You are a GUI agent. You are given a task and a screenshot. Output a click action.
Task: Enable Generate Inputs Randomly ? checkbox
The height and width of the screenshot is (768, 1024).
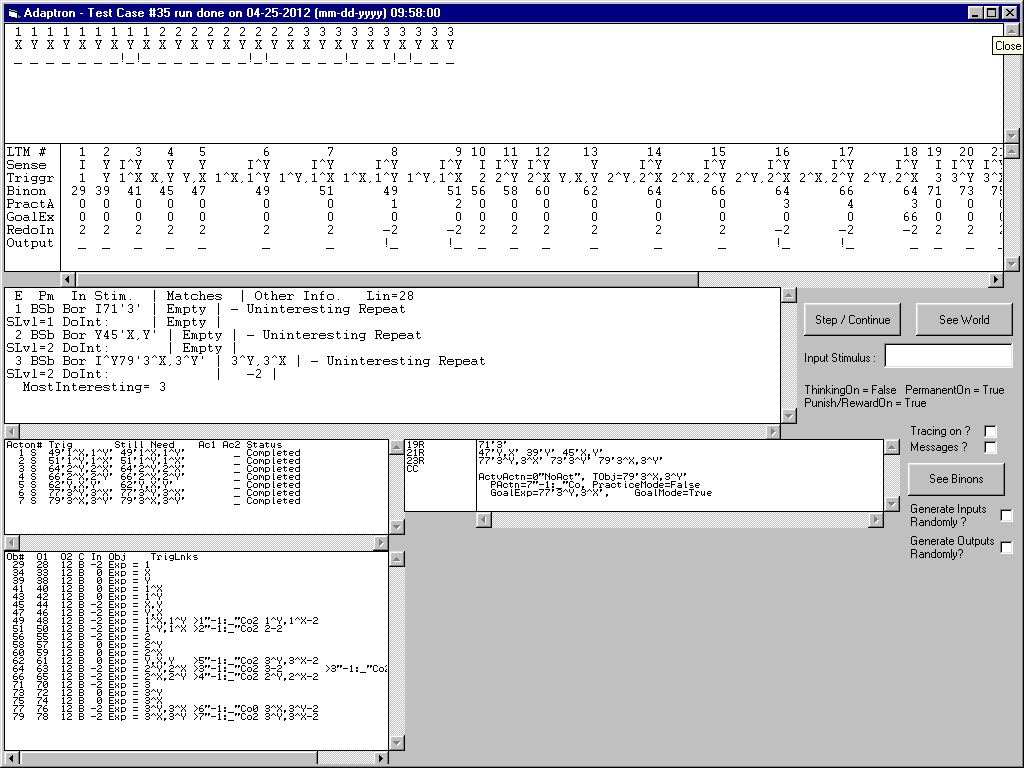(x=1006, y=515)
